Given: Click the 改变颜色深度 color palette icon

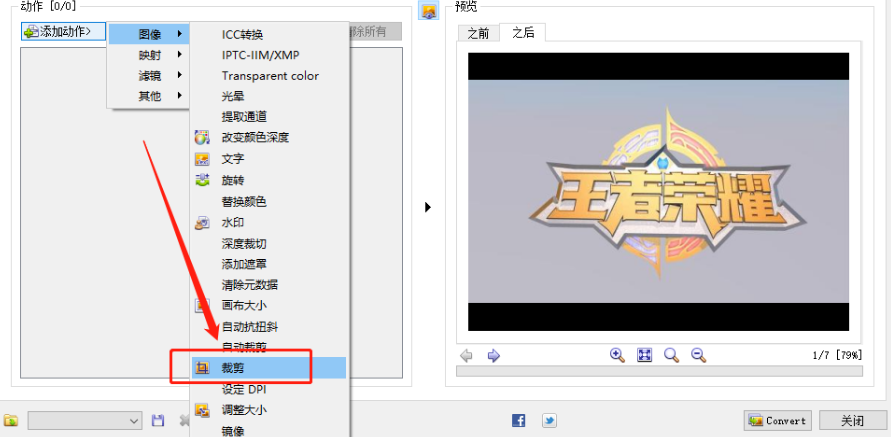Looking at the screenshot, I should [x=202, y=138].
